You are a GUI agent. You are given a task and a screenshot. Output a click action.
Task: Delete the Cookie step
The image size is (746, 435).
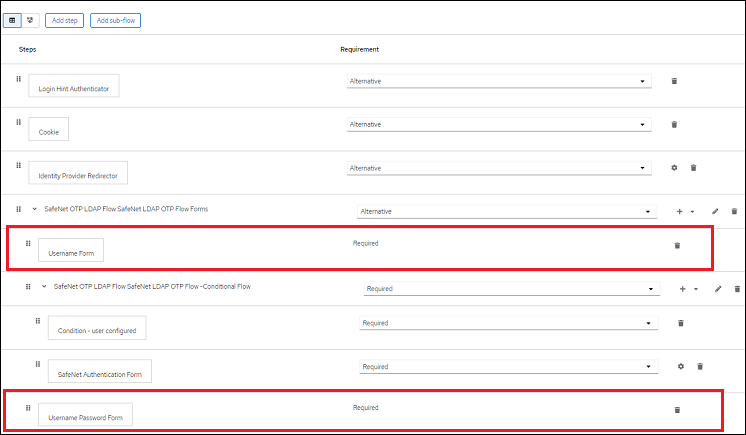(674, 124)
